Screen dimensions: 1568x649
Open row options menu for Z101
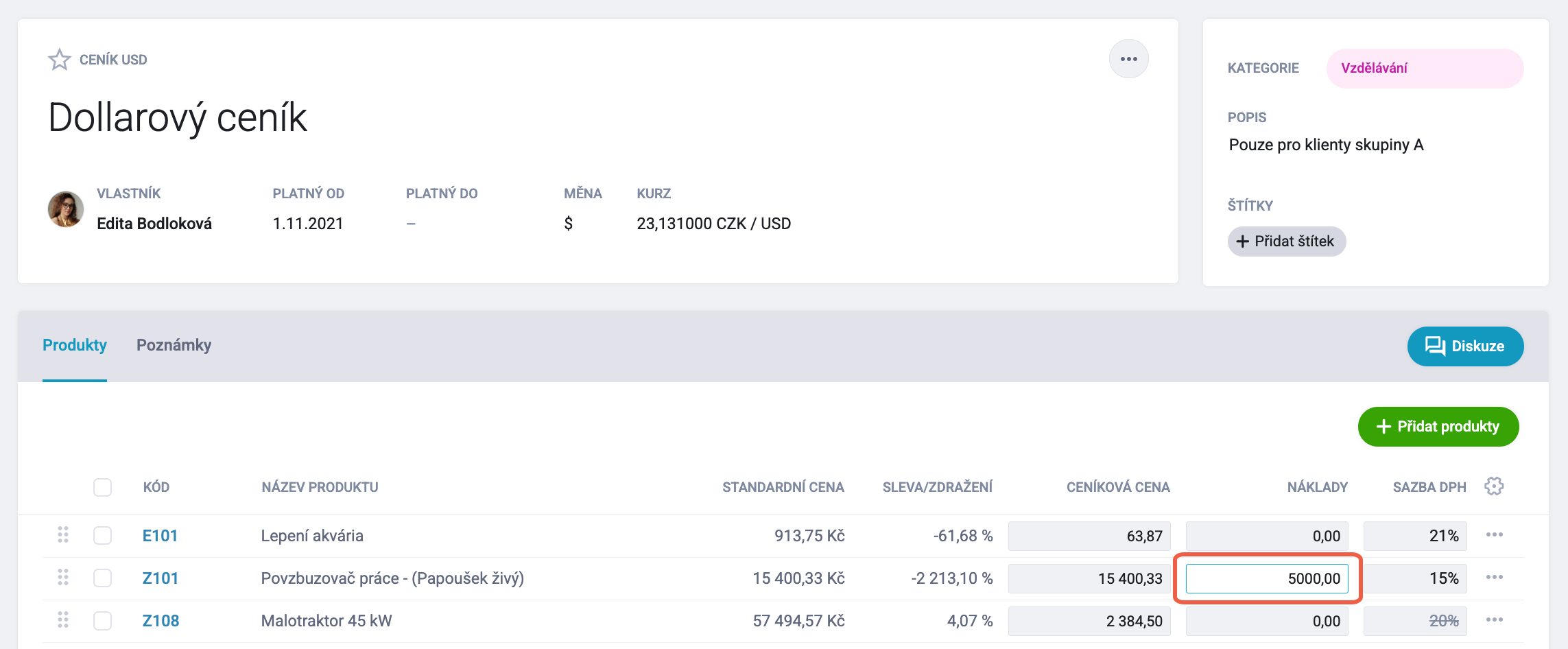pyautogui.click(x=1494, y=578)
